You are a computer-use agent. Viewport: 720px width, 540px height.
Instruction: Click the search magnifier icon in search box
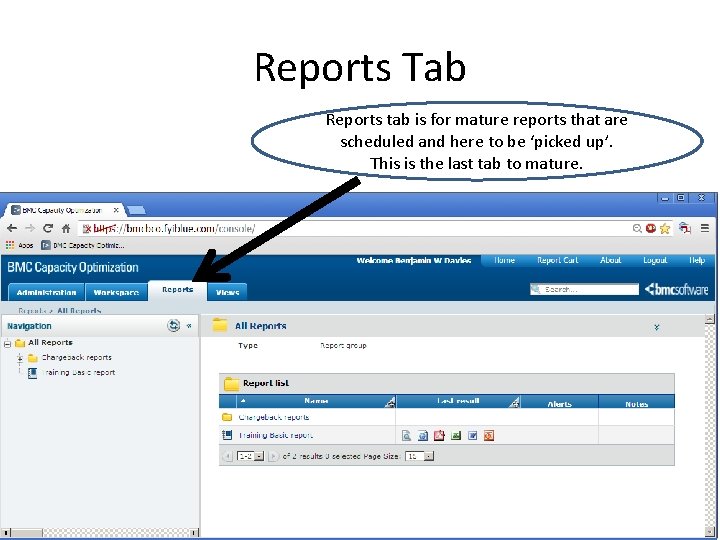[x=535, y=289]
